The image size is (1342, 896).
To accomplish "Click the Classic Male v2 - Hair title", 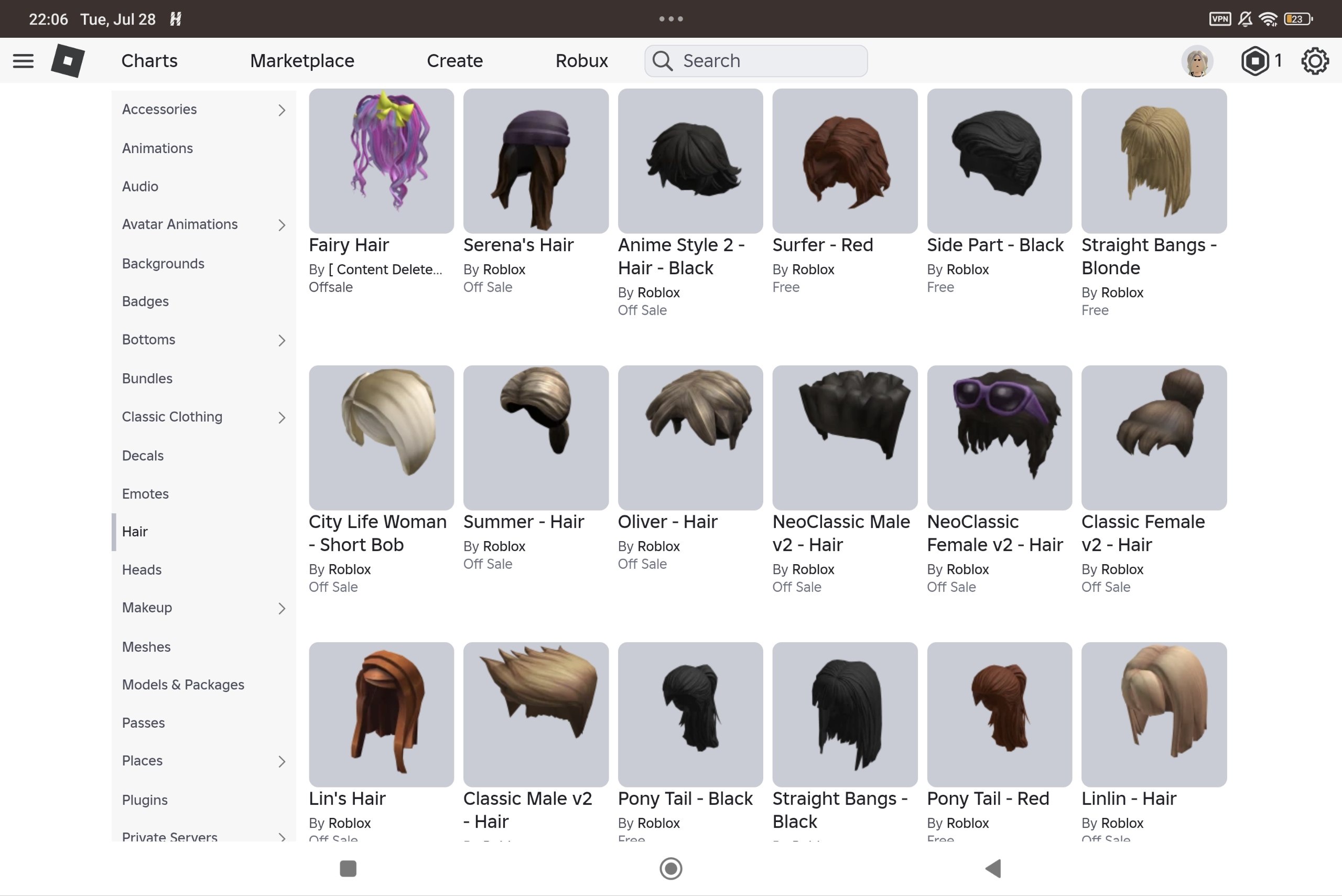I will [x=527, y=811].
